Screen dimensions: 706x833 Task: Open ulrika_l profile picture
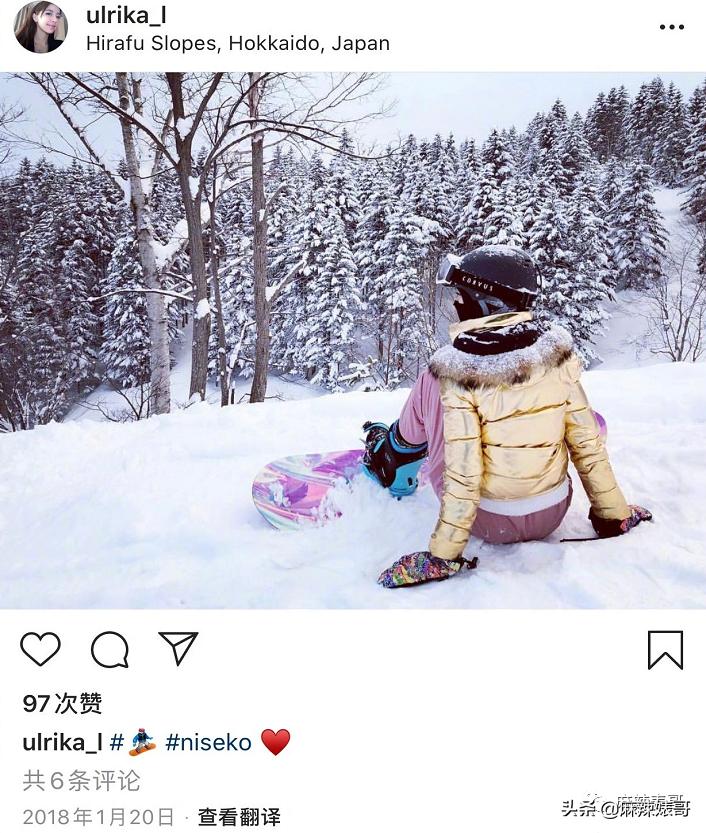click(x=40, y=27)
